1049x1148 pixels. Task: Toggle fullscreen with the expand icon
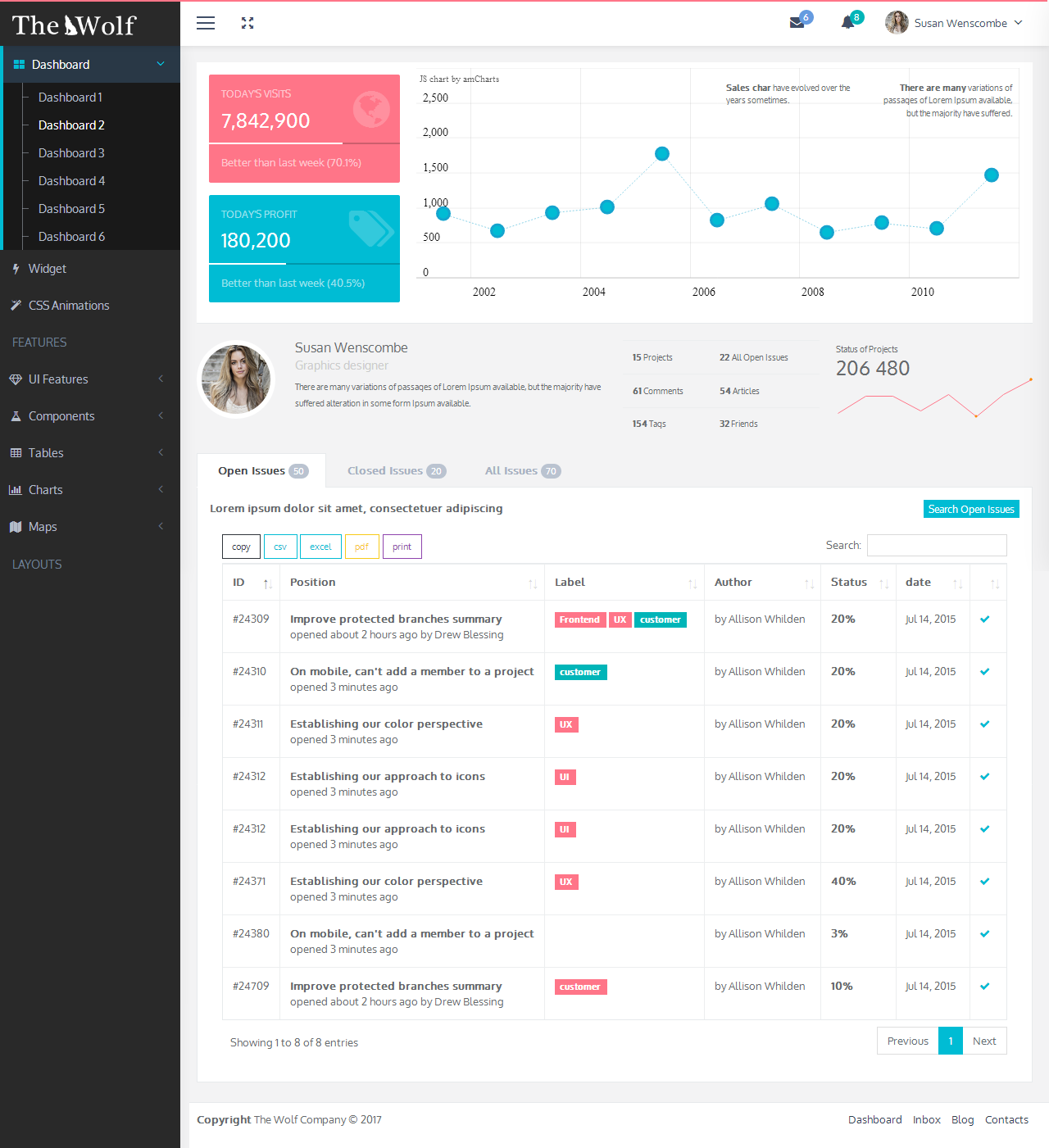(247, 23)
